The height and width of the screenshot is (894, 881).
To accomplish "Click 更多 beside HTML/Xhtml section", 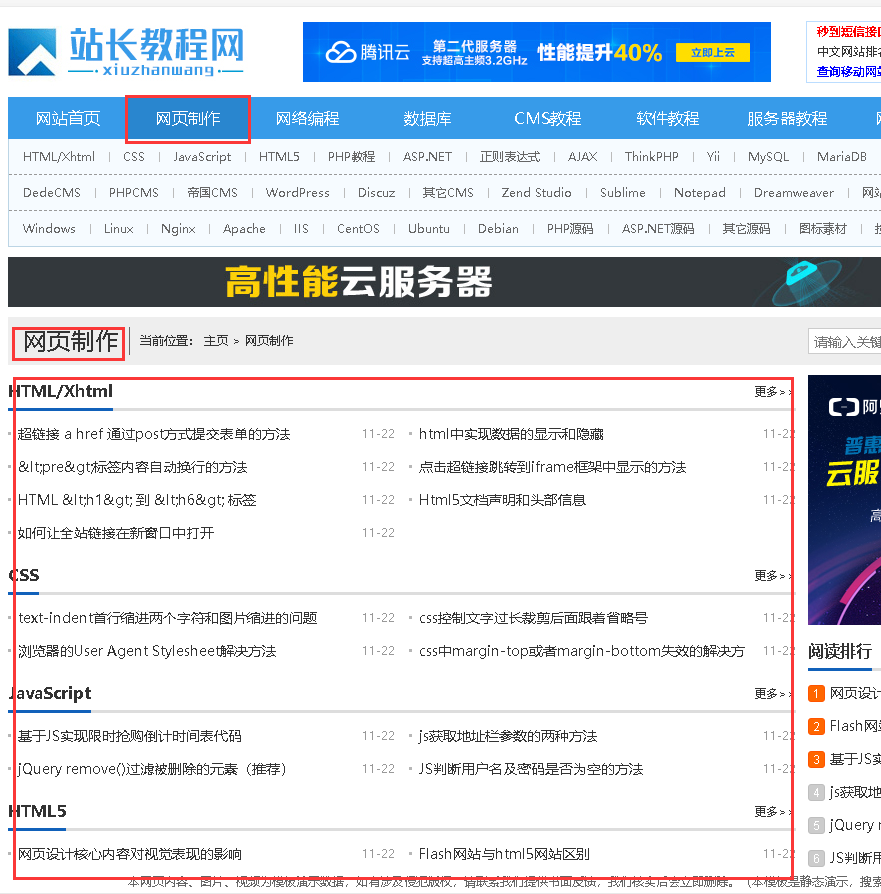I will click(772, 392).
